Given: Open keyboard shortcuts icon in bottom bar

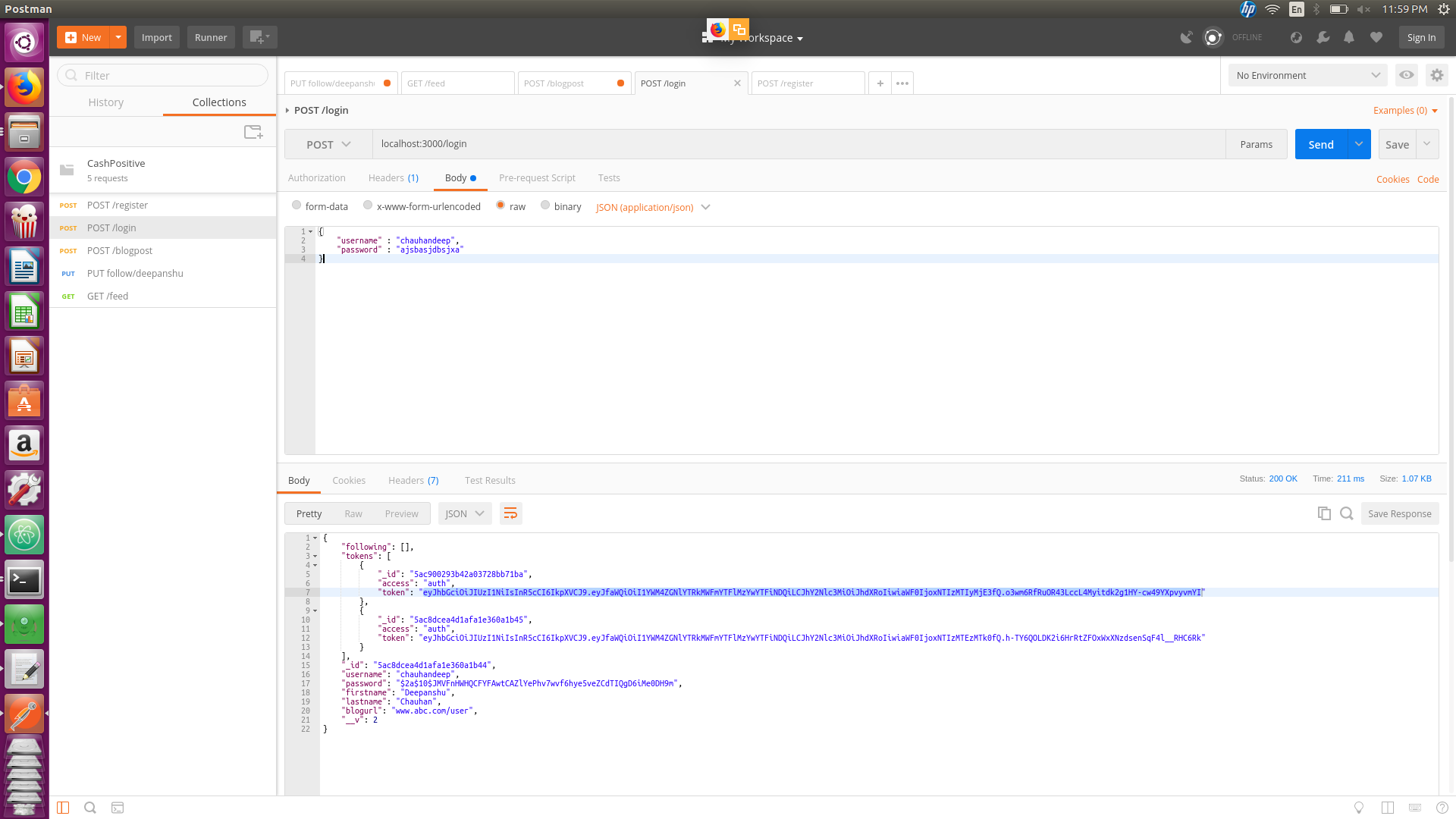Looking at the screenshot, I should 1415,808.
